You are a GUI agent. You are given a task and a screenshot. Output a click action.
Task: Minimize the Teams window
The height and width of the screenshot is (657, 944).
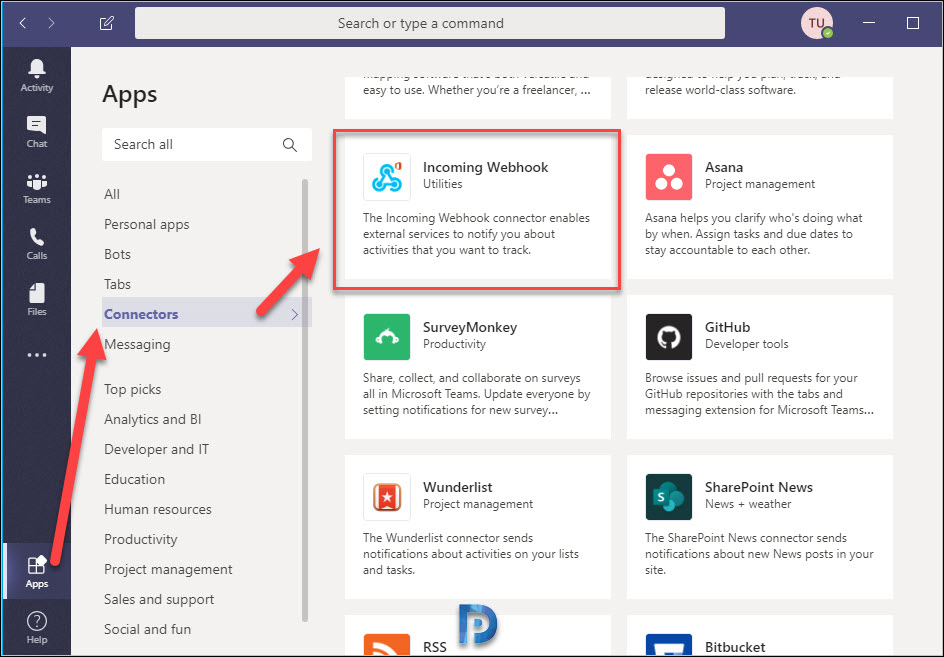point(869,23)
